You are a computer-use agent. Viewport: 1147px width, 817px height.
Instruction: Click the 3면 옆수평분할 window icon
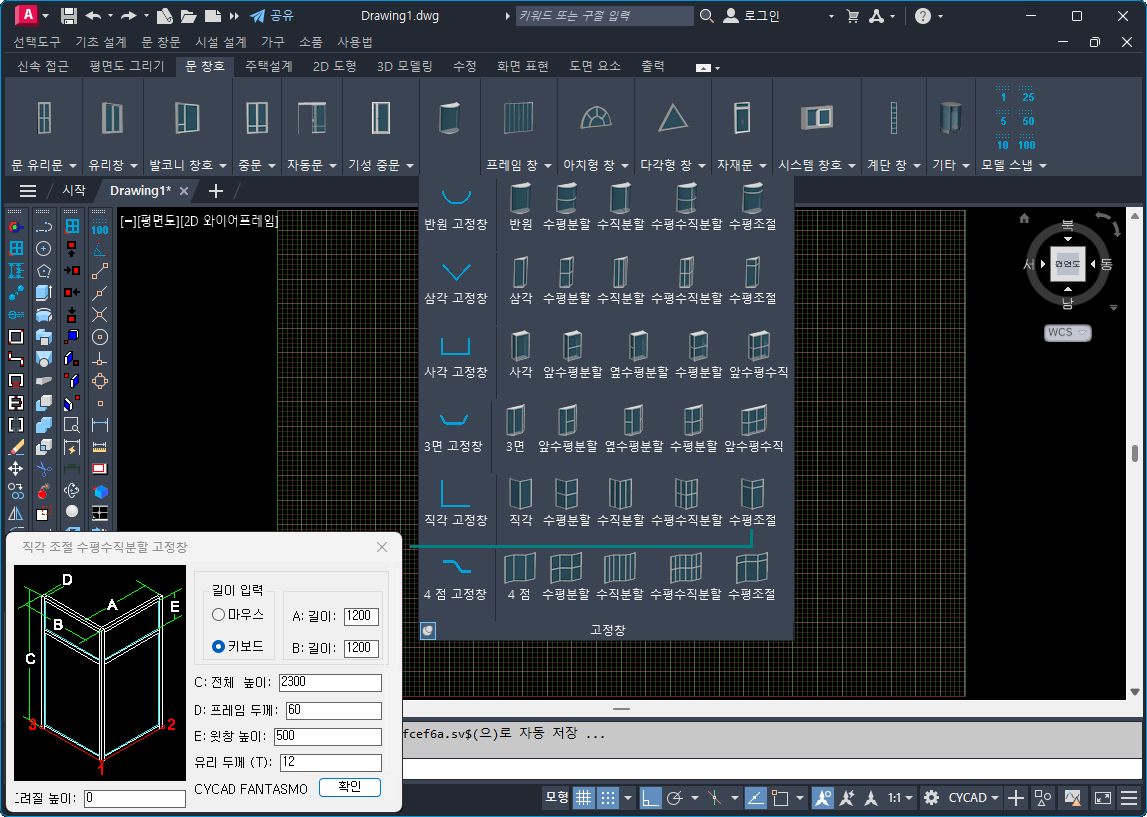pos(632,420)
